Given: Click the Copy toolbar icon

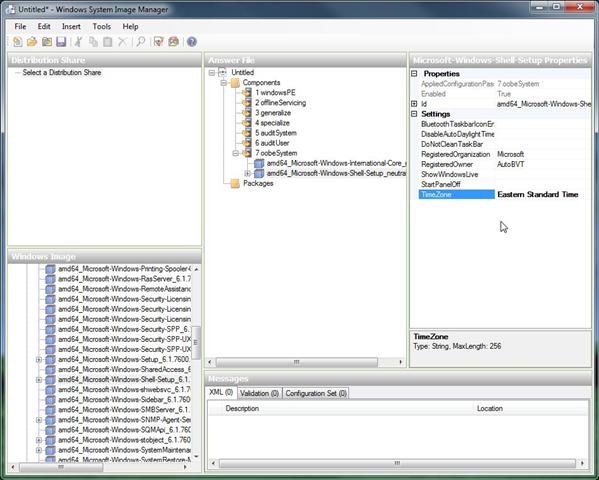Looking at the screenshot, I should coord(93,42).
